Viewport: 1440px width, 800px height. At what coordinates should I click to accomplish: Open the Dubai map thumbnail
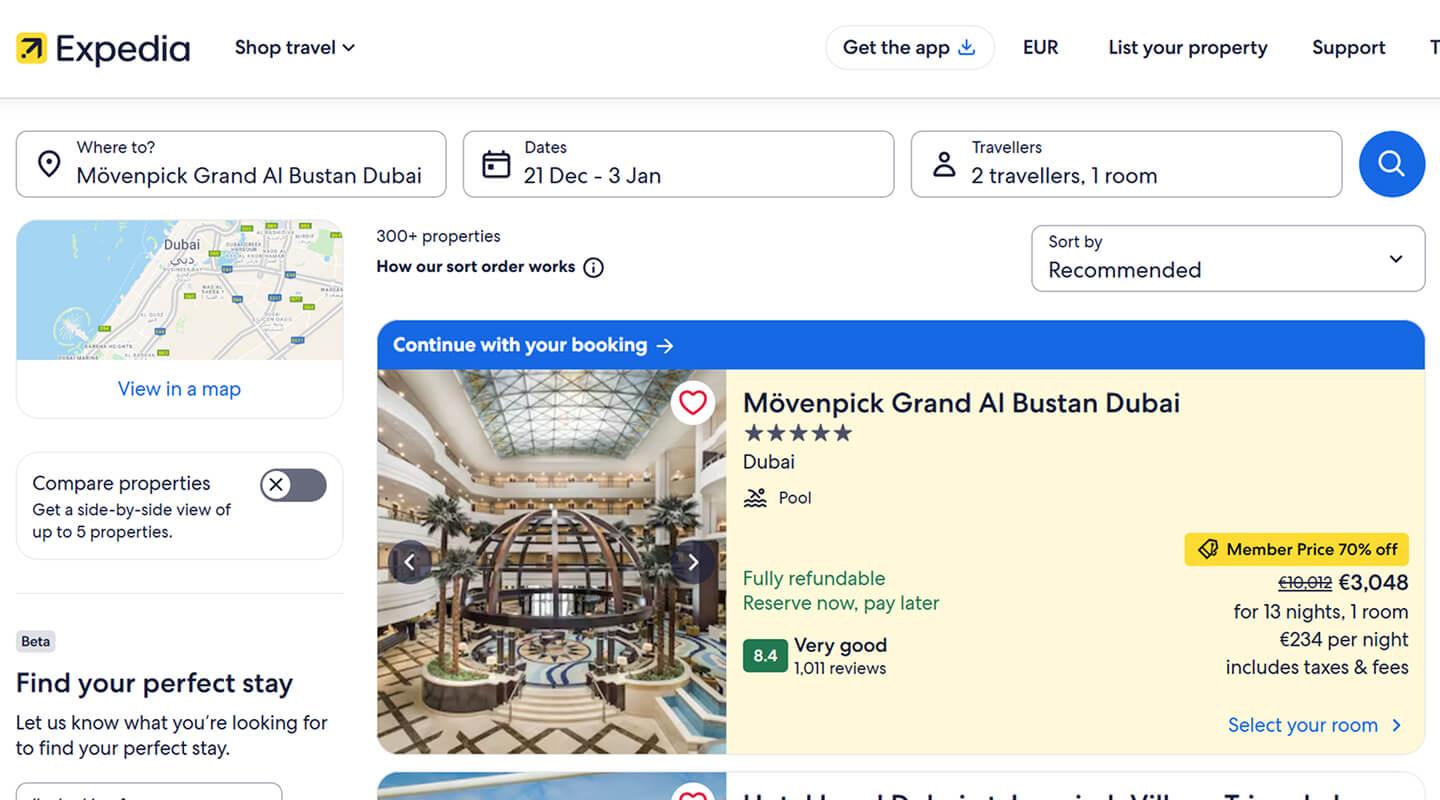click(180, 290)
